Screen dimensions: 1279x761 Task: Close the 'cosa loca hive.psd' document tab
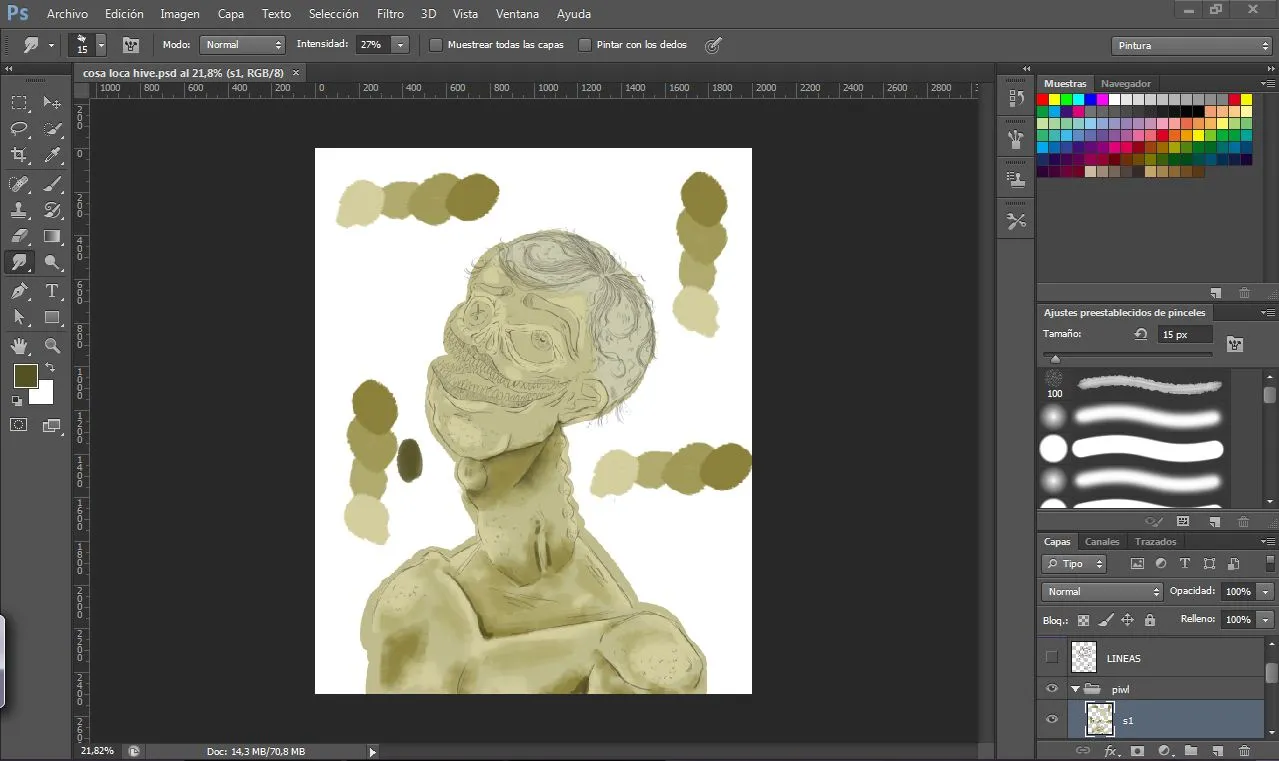296,73
